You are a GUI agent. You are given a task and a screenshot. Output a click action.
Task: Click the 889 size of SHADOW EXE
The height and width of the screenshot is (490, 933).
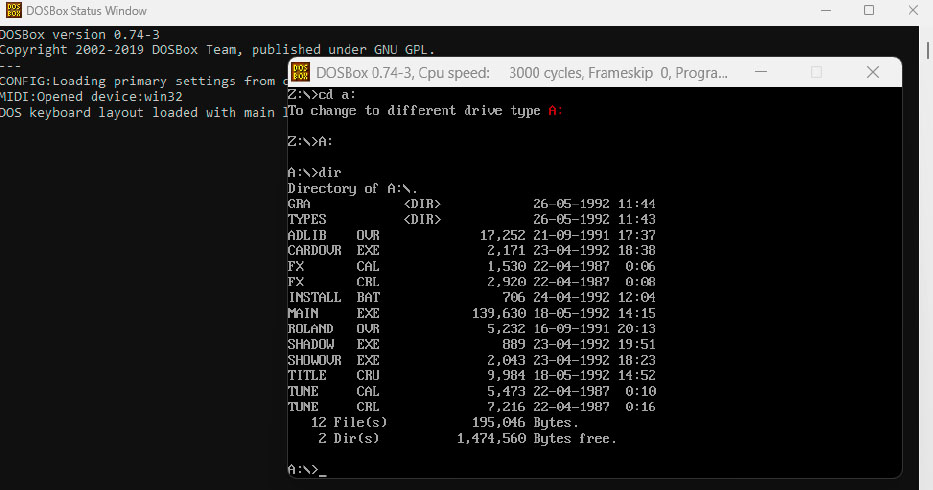pos(514,344)
